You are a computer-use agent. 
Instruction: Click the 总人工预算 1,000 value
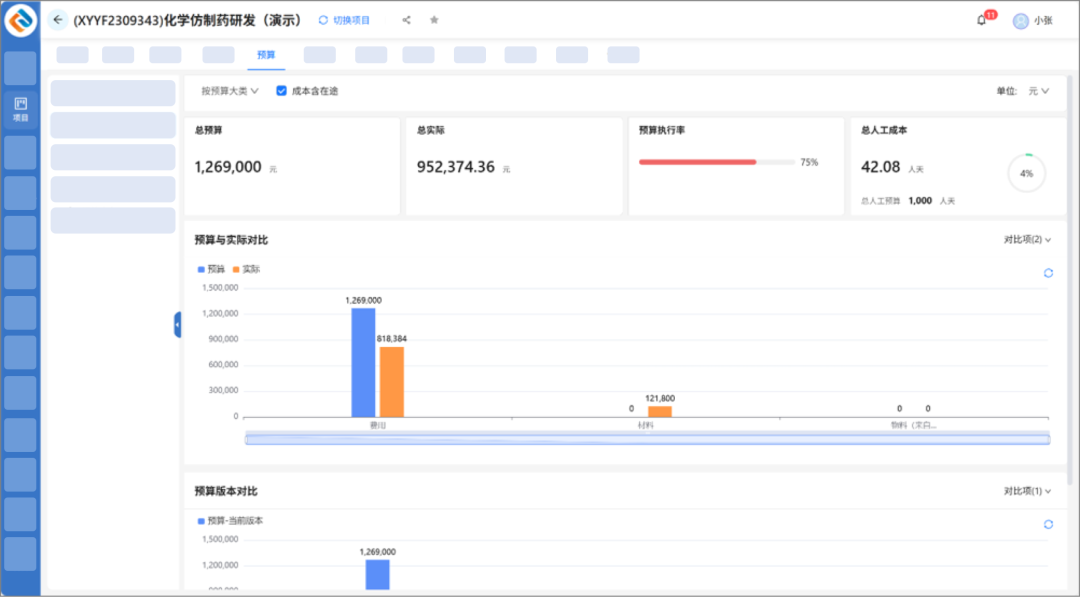(x=920, y=200)
